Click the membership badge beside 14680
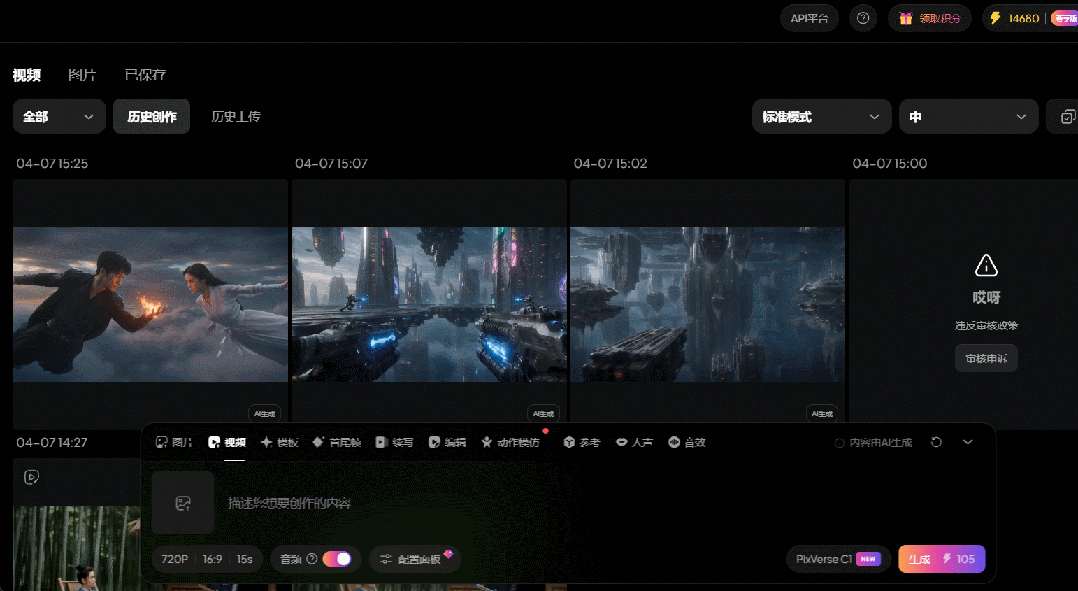 pos(1064,19)
